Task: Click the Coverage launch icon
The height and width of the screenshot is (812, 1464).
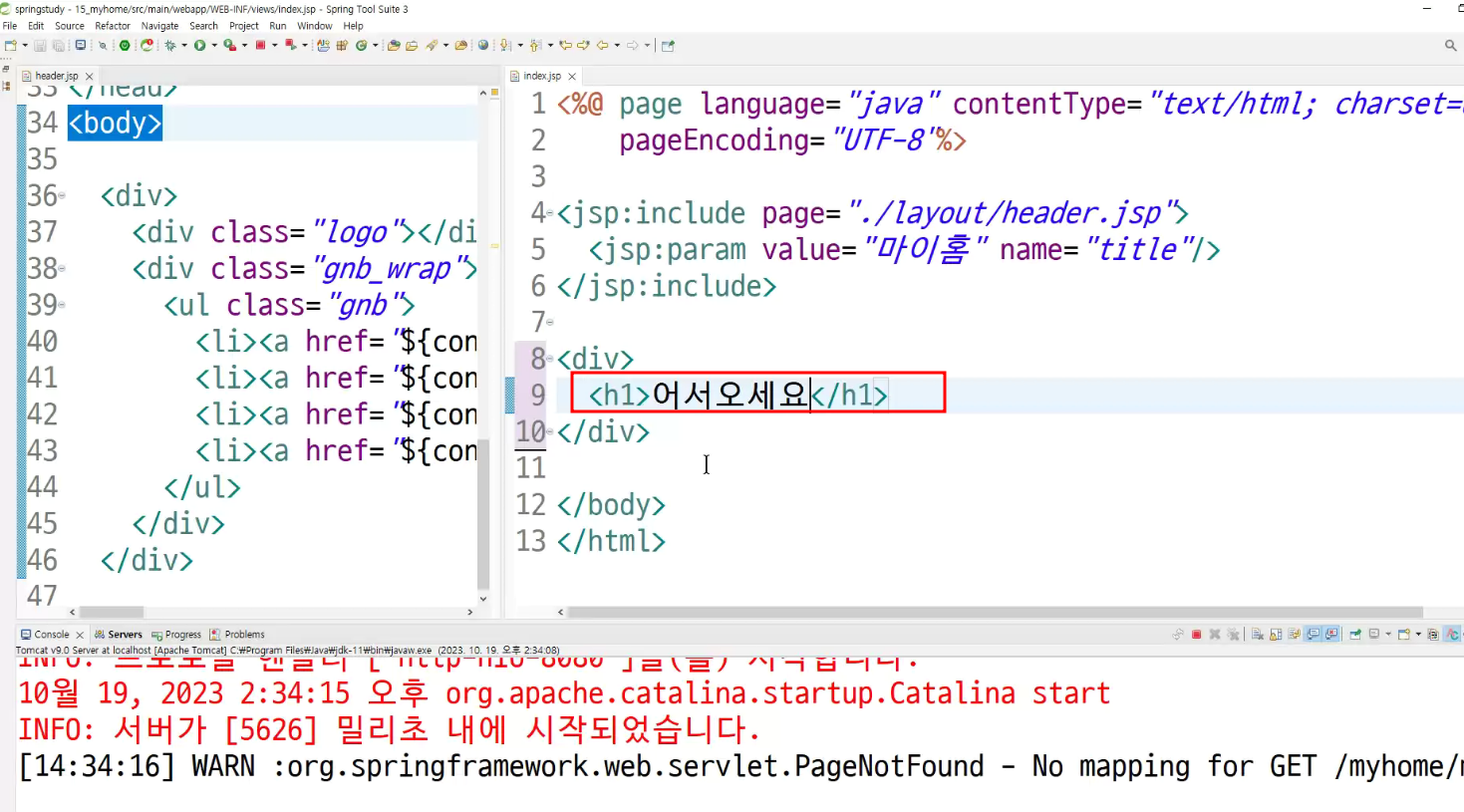Action: pos(230,45)
